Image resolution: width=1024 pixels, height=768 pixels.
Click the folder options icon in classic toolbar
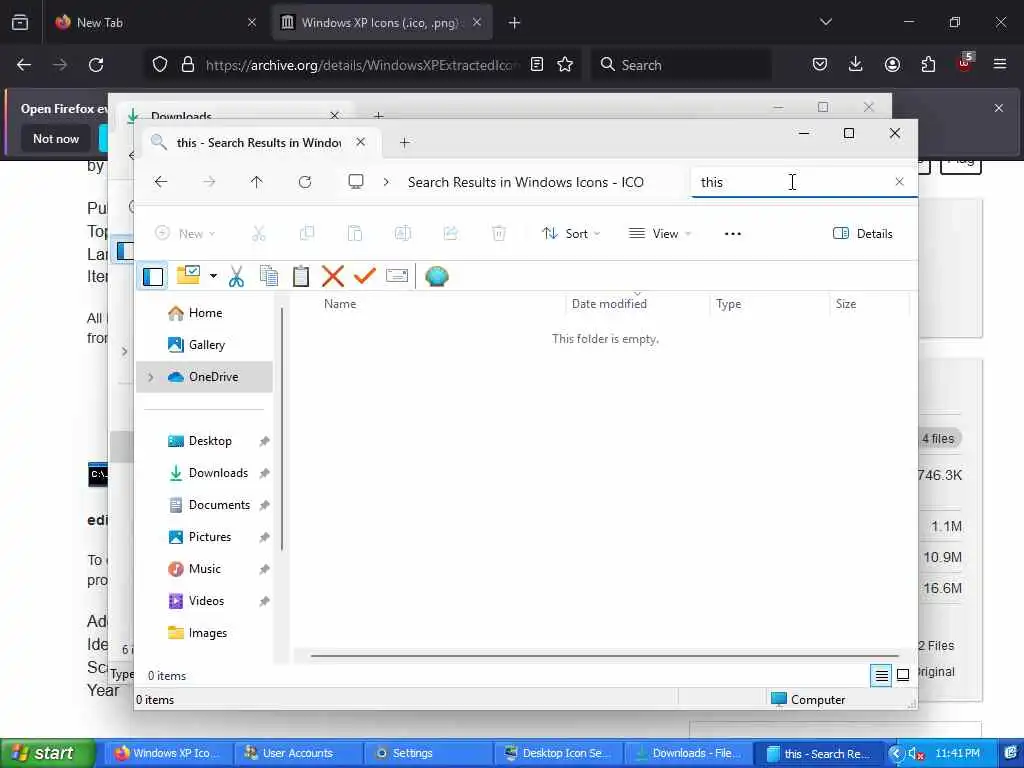tap(188, 276)
